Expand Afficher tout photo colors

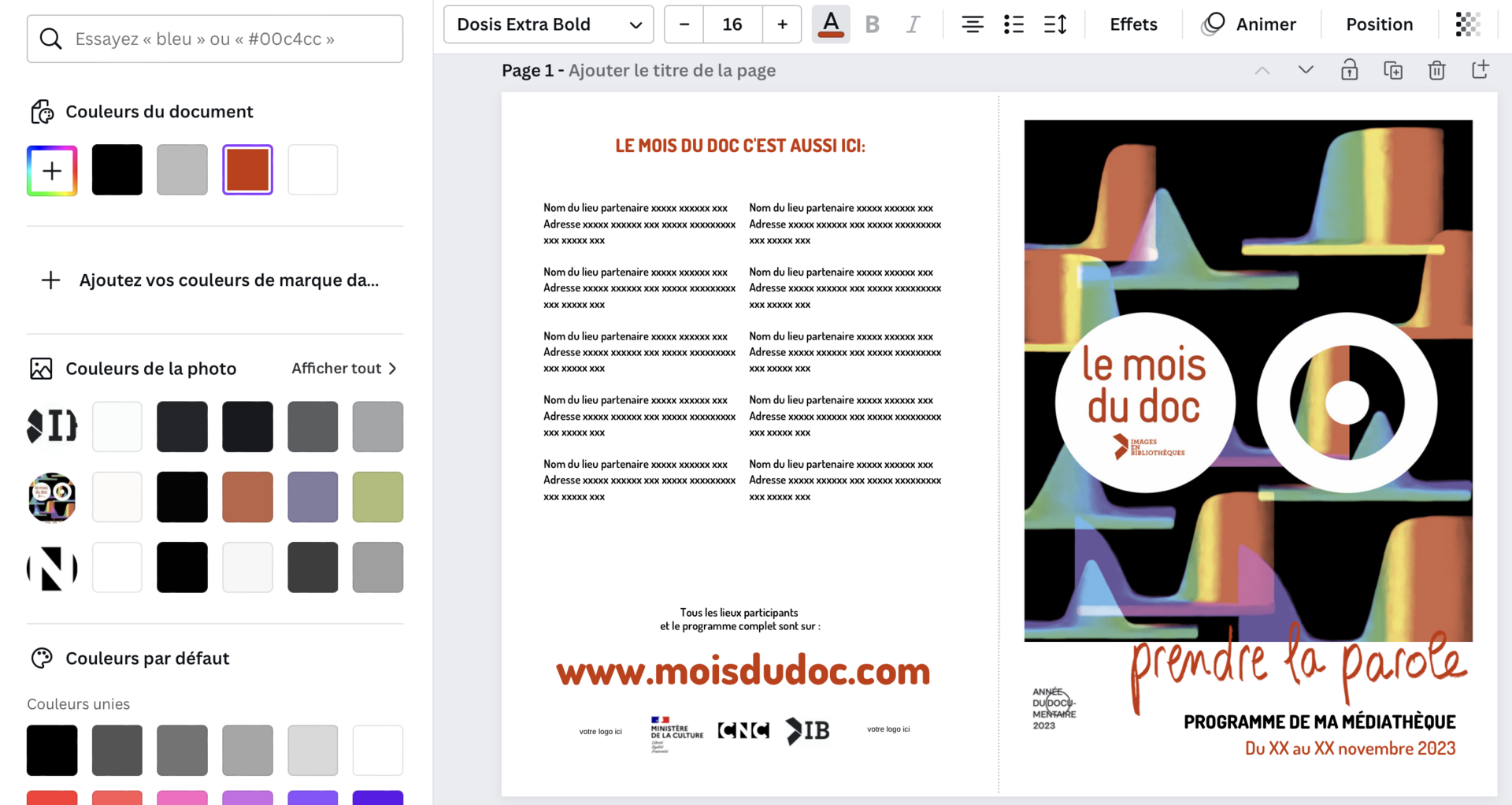click(x=344, y=369)
